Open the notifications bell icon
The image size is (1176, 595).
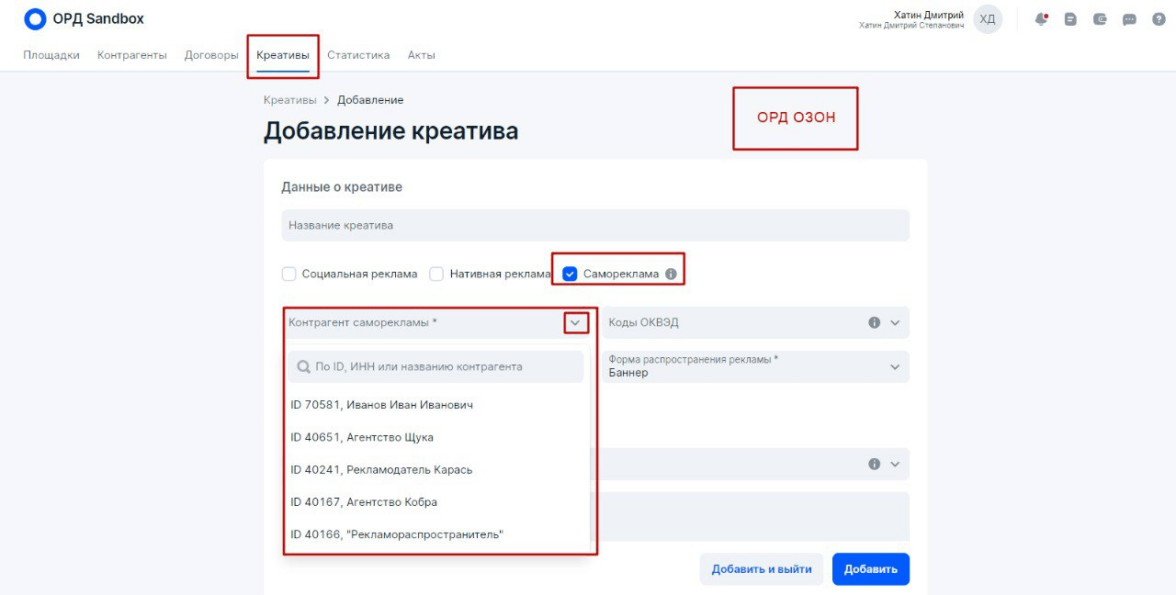[x=1041, y=20]
